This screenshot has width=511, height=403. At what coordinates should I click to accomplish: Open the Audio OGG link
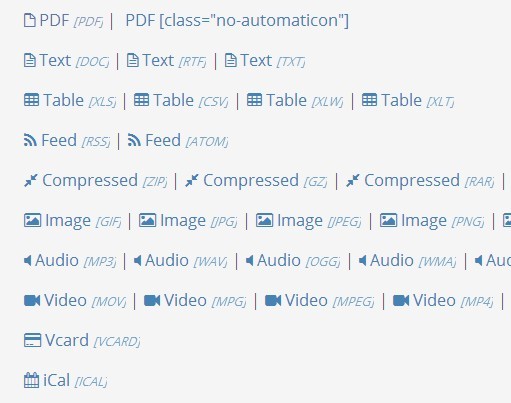point(293,261)
